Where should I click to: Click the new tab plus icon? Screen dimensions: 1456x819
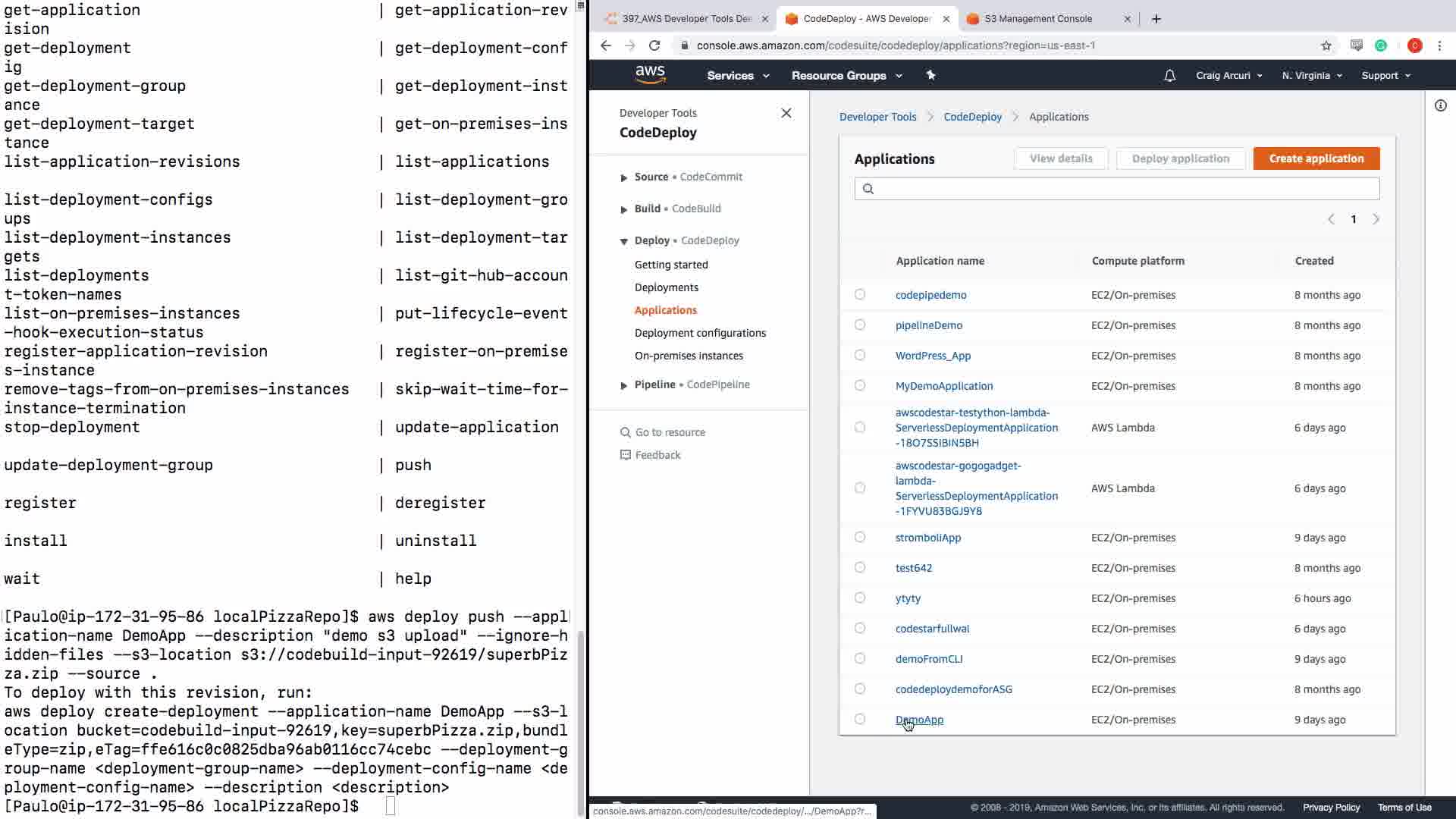[1156, 19]
